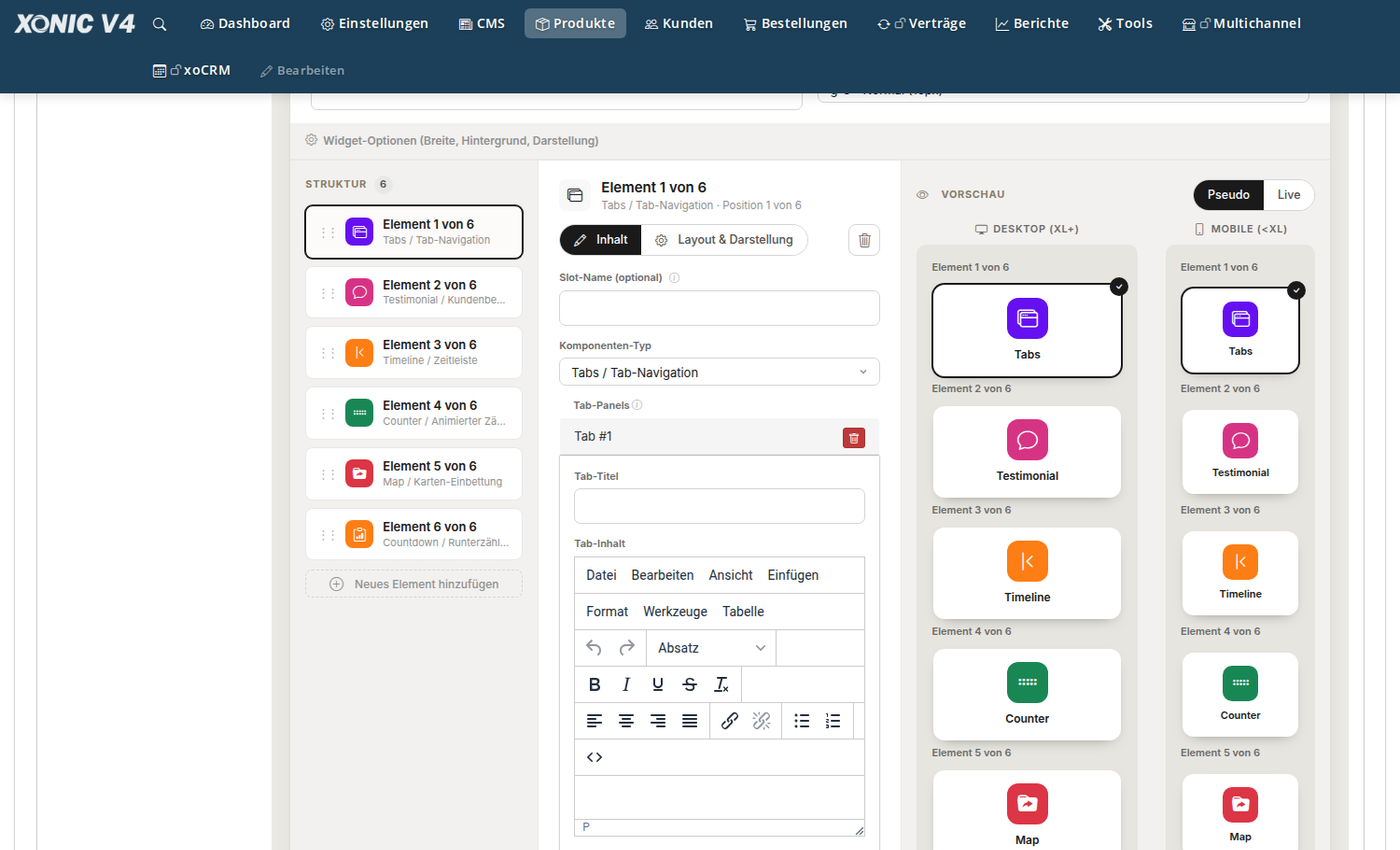The width and height of the screenshot is (1400, 850).
Task: Open the xoCRM menu
Action: (192, 70)
